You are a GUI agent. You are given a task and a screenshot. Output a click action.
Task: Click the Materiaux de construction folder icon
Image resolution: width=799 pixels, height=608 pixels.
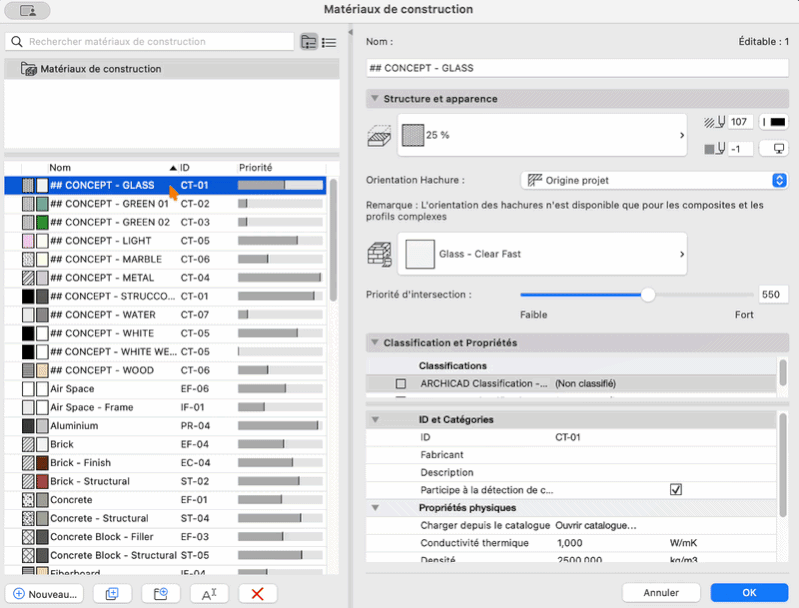(29, 69)
